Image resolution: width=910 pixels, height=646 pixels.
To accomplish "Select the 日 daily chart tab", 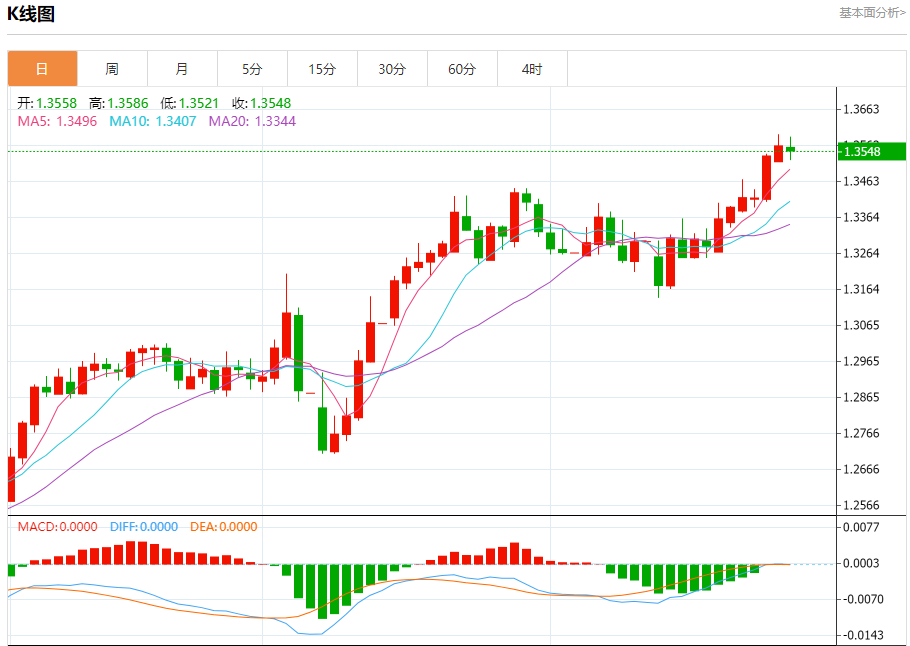I will coord(42,68).
